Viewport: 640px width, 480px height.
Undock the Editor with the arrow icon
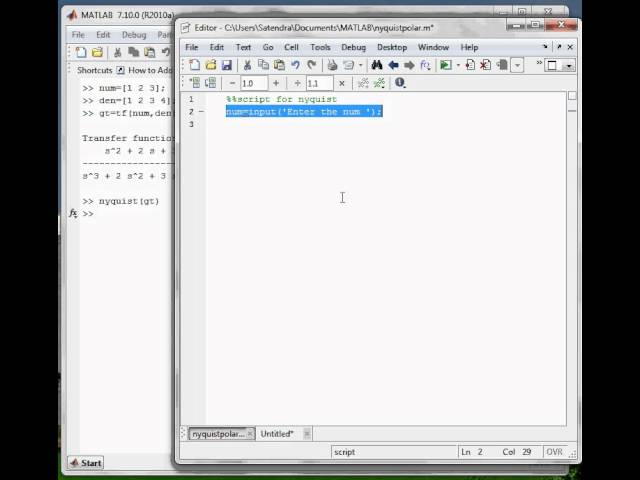point(559,47)
